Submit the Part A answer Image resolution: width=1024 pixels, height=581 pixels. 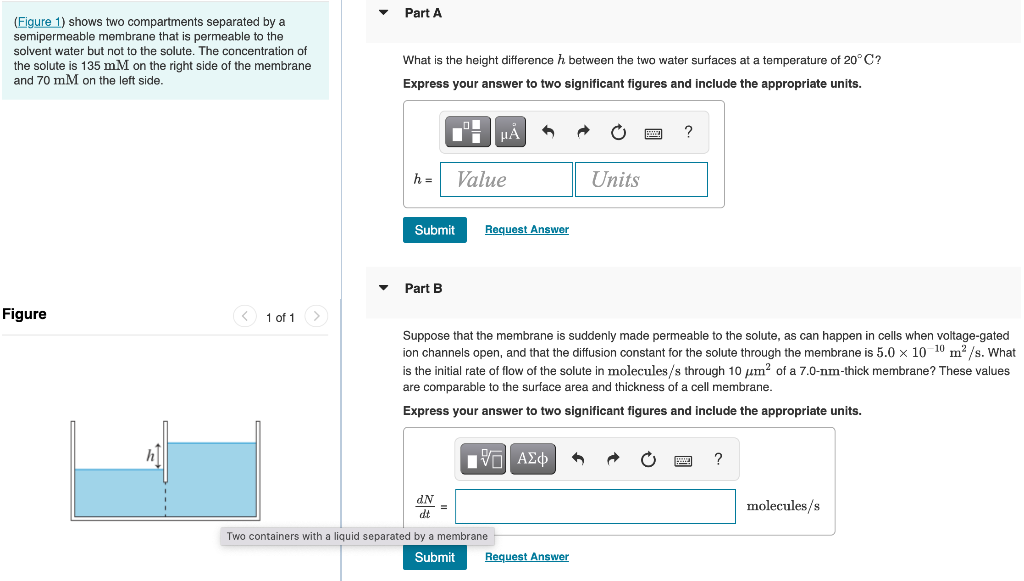coord(434,229)
